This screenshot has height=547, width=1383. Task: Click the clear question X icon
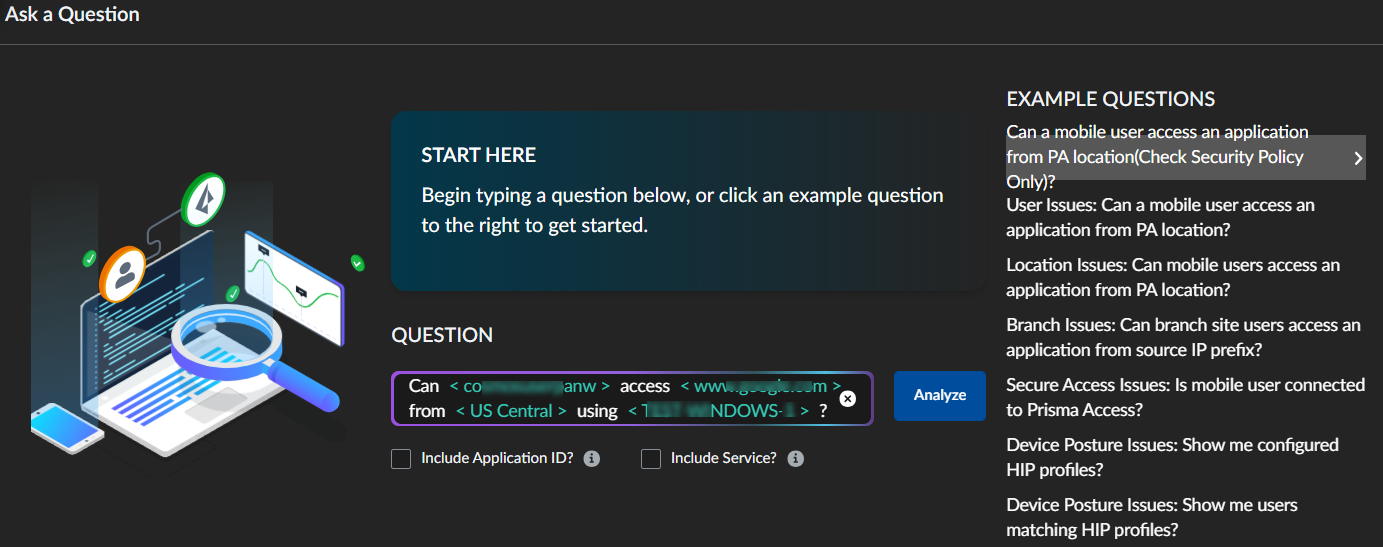tap(847, 398)
